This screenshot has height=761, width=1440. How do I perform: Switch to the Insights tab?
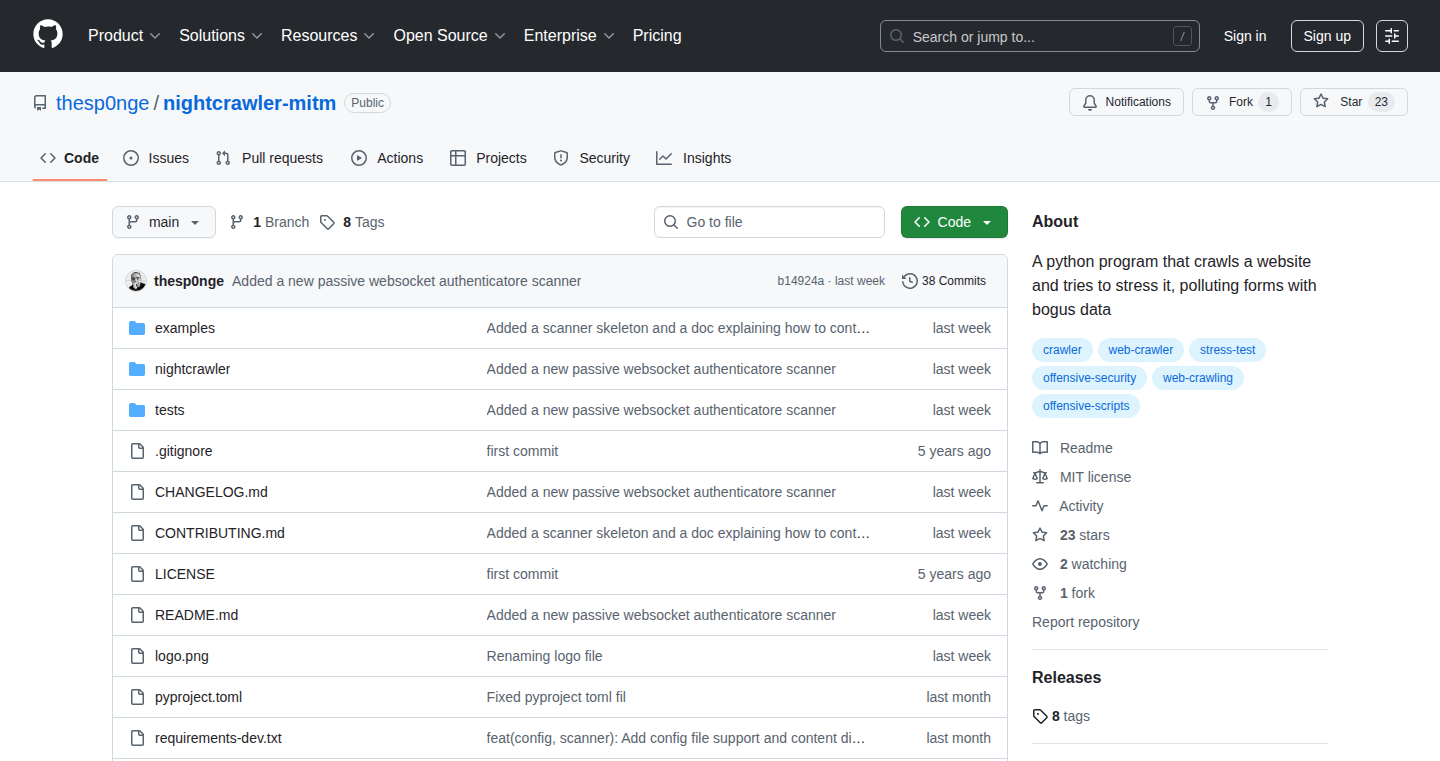[694, 158]
